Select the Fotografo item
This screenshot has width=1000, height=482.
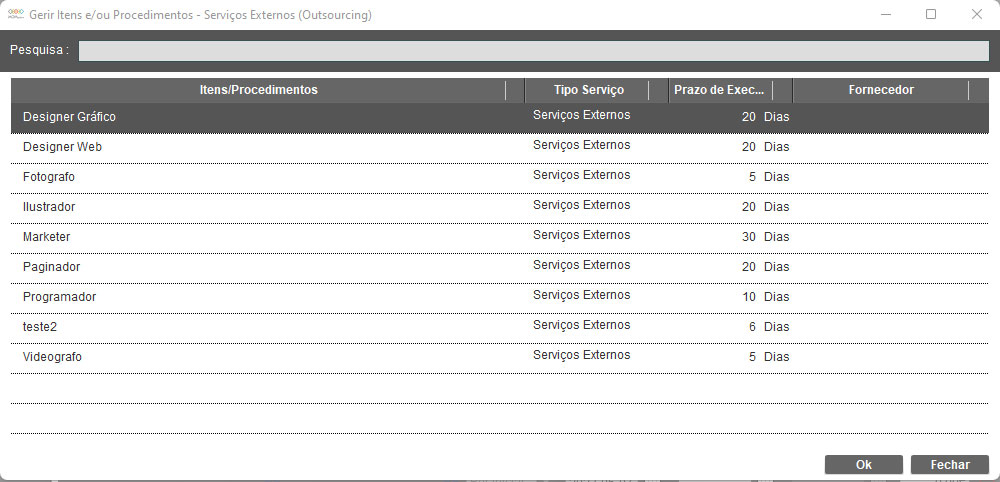[49, 177]
